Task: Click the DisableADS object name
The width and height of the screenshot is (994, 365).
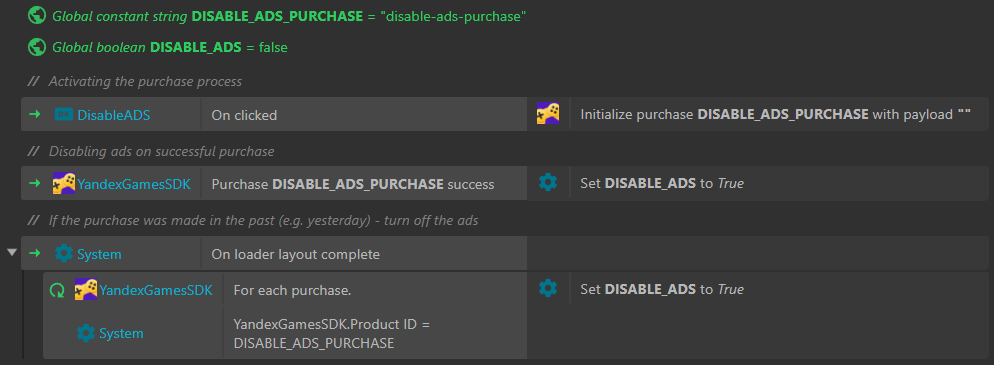Action: tap(113, 115)
